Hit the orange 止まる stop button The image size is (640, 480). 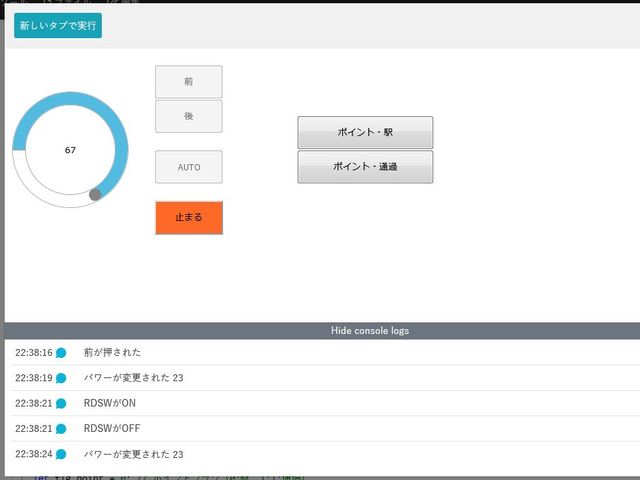click(x=189, y=218)
